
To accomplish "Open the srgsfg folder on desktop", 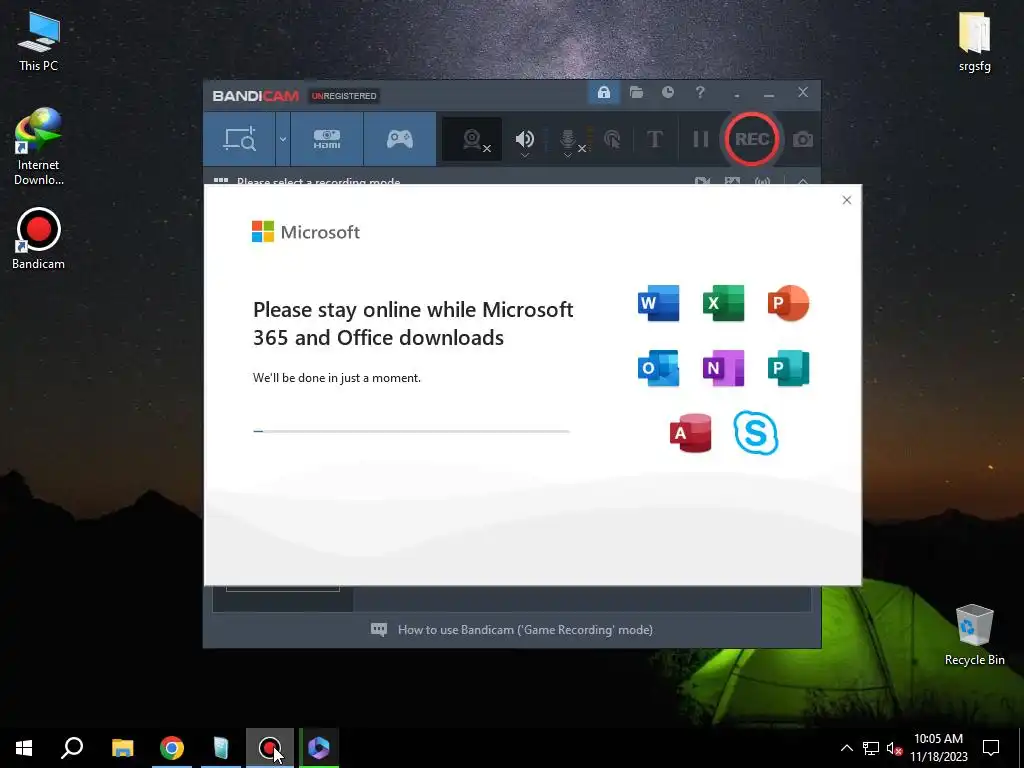I will coord(974,42).
